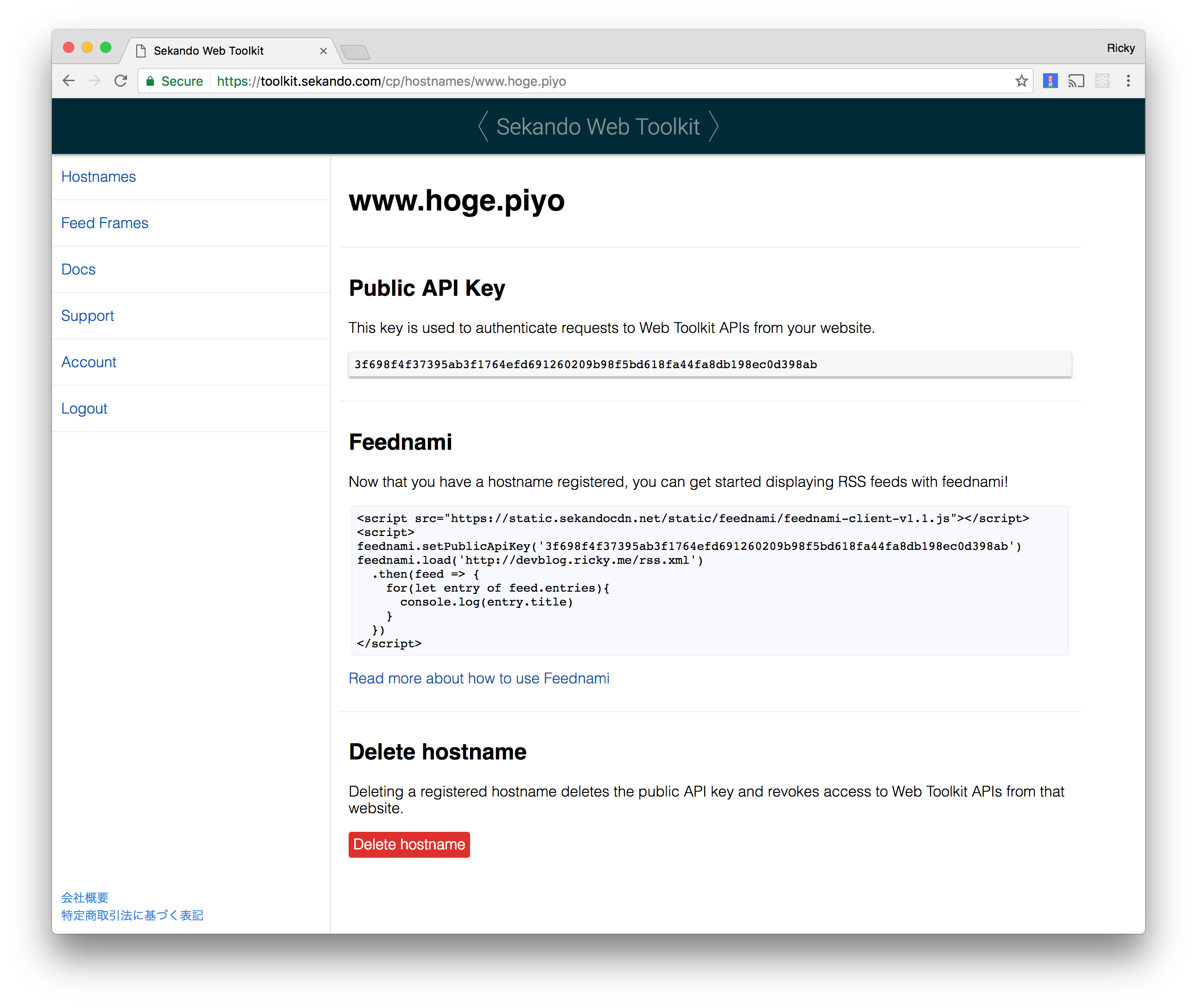This screenshot has height=1008, width=1197.
Task: Click the Sekando Web Toolkit header title
Action: [x=598, y=126]
